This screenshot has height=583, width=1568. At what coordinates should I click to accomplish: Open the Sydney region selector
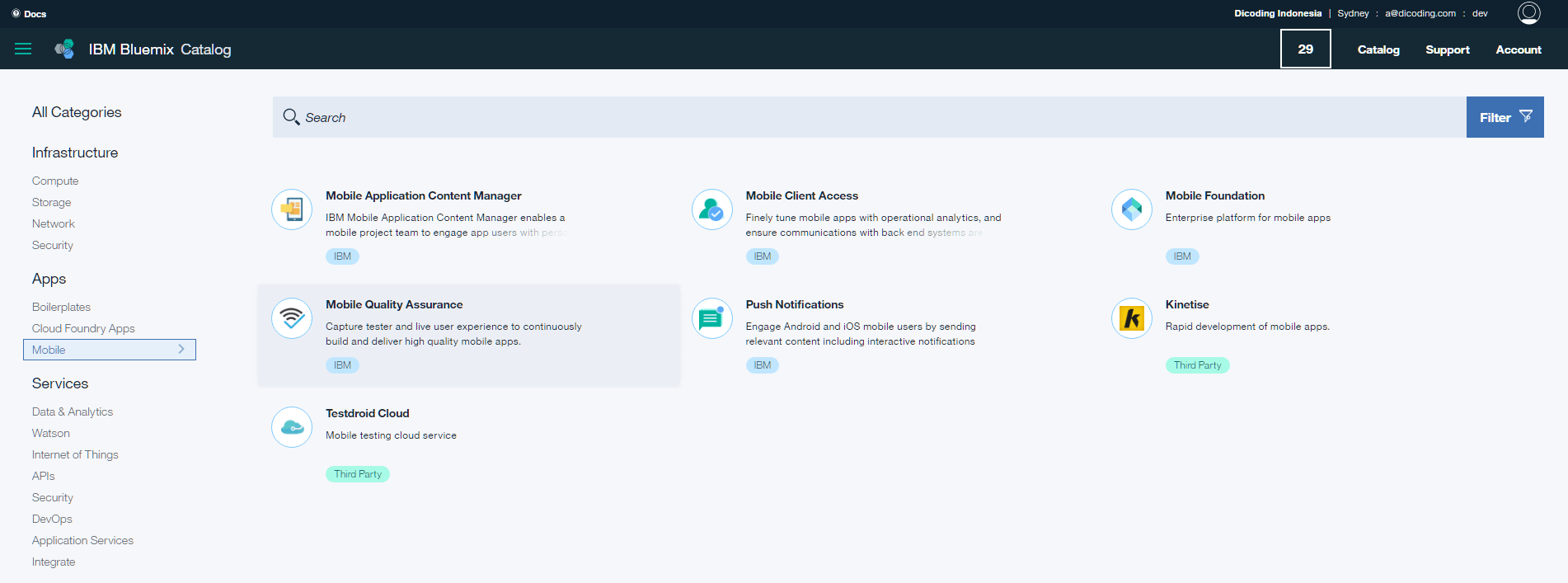(x=1353, y=13)
